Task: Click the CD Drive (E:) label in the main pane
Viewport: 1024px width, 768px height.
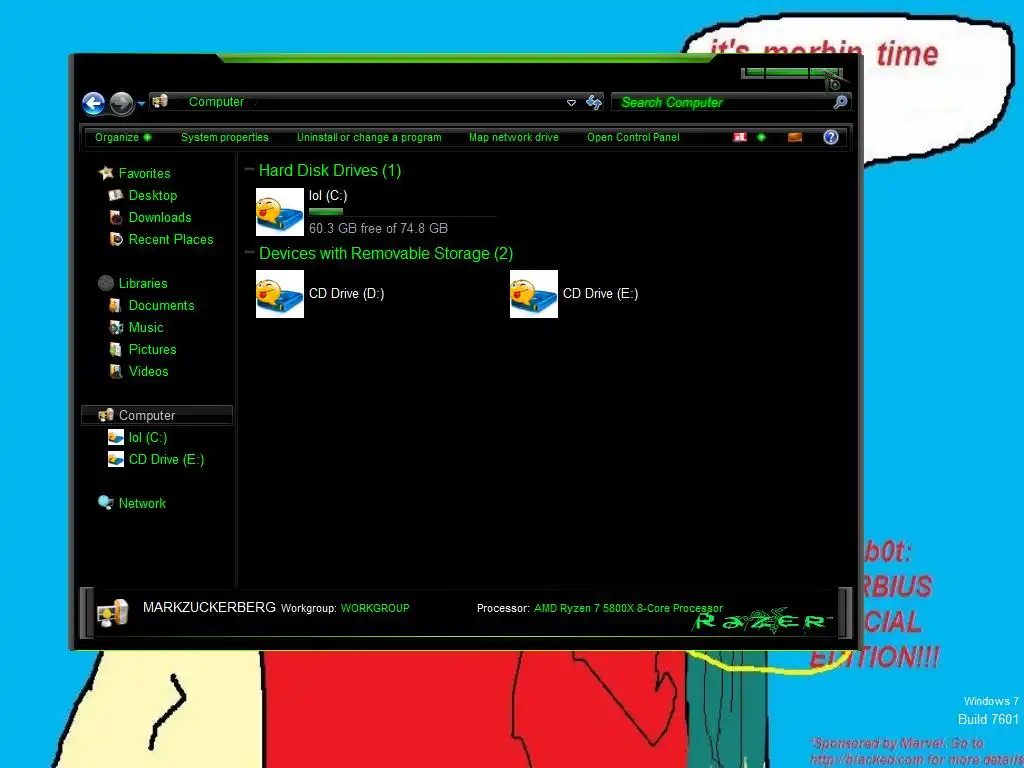Action: 600,293
